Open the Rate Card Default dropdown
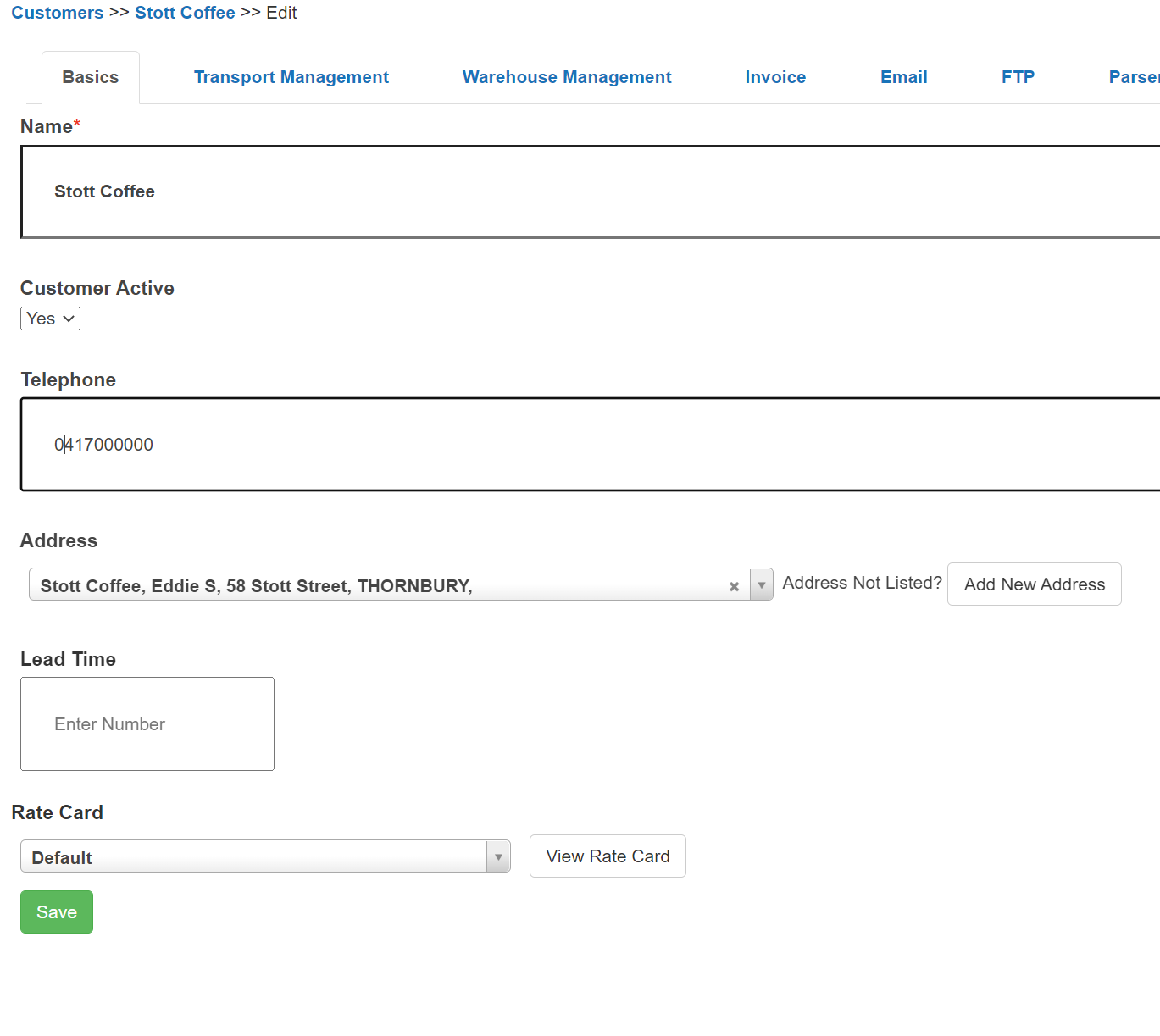The width and height of the screenshot is (1160, 1036). click(254, 856)
